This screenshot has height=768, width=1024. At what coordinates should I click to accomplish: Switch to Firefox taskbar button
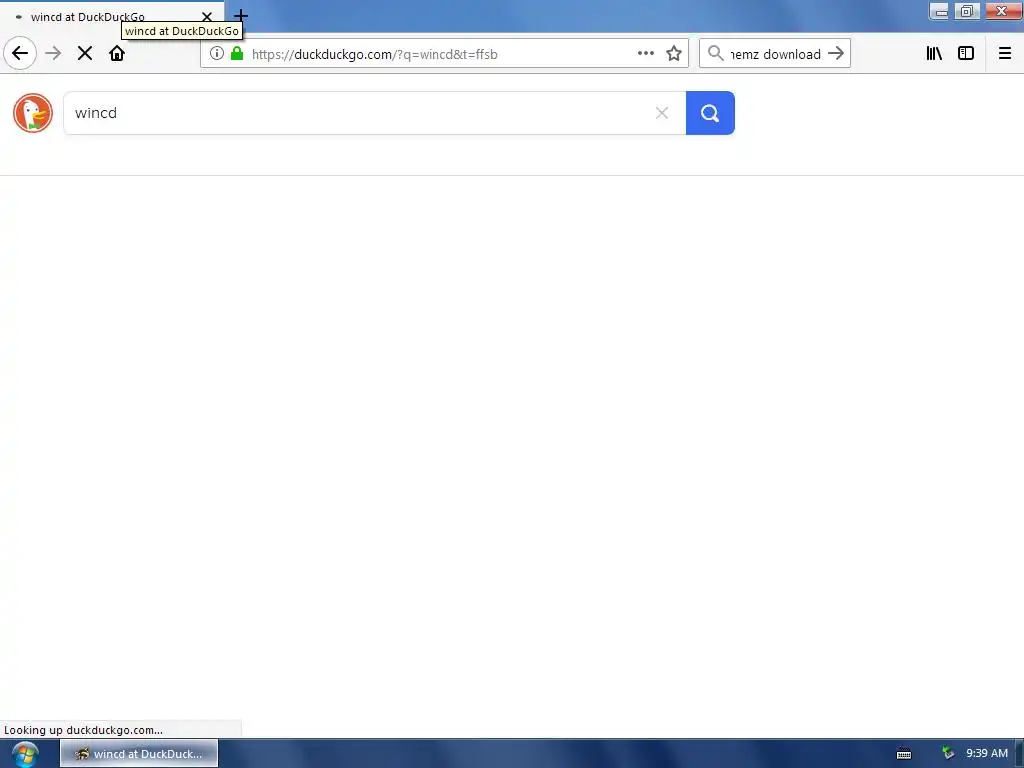click(139, 754)
